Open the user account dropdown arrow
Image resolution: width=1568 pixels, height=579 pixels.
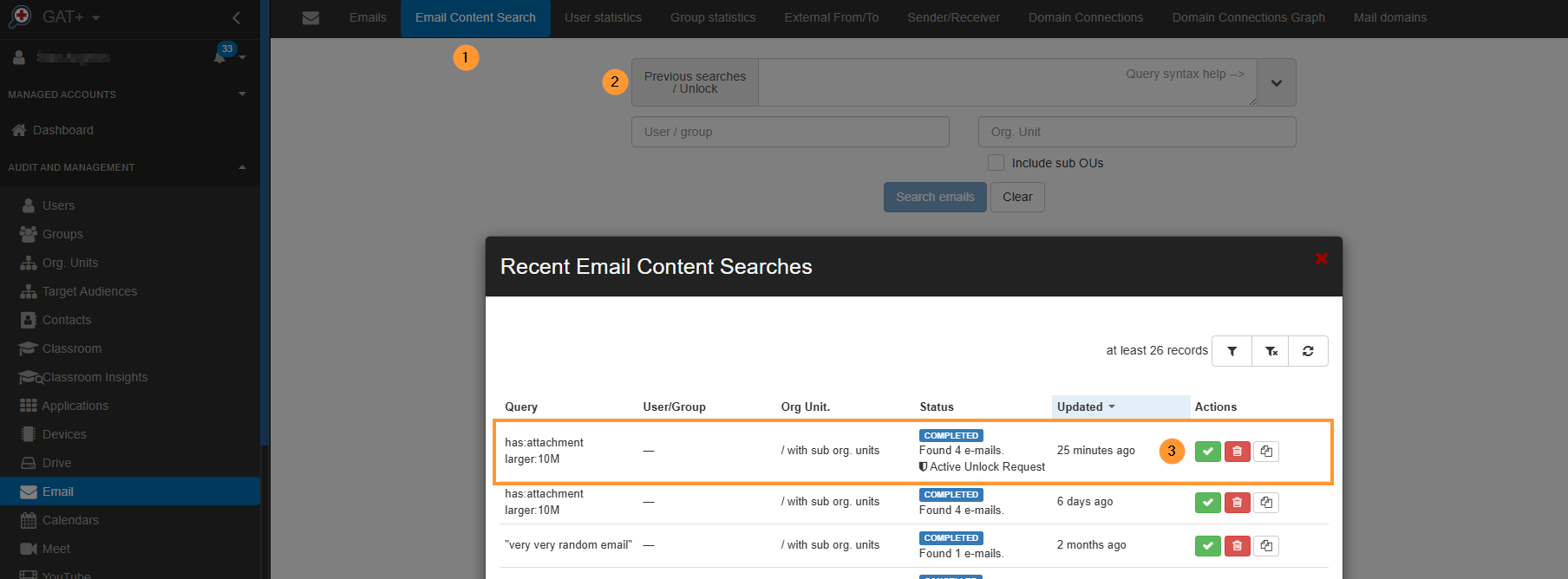(x=242, y=58)
